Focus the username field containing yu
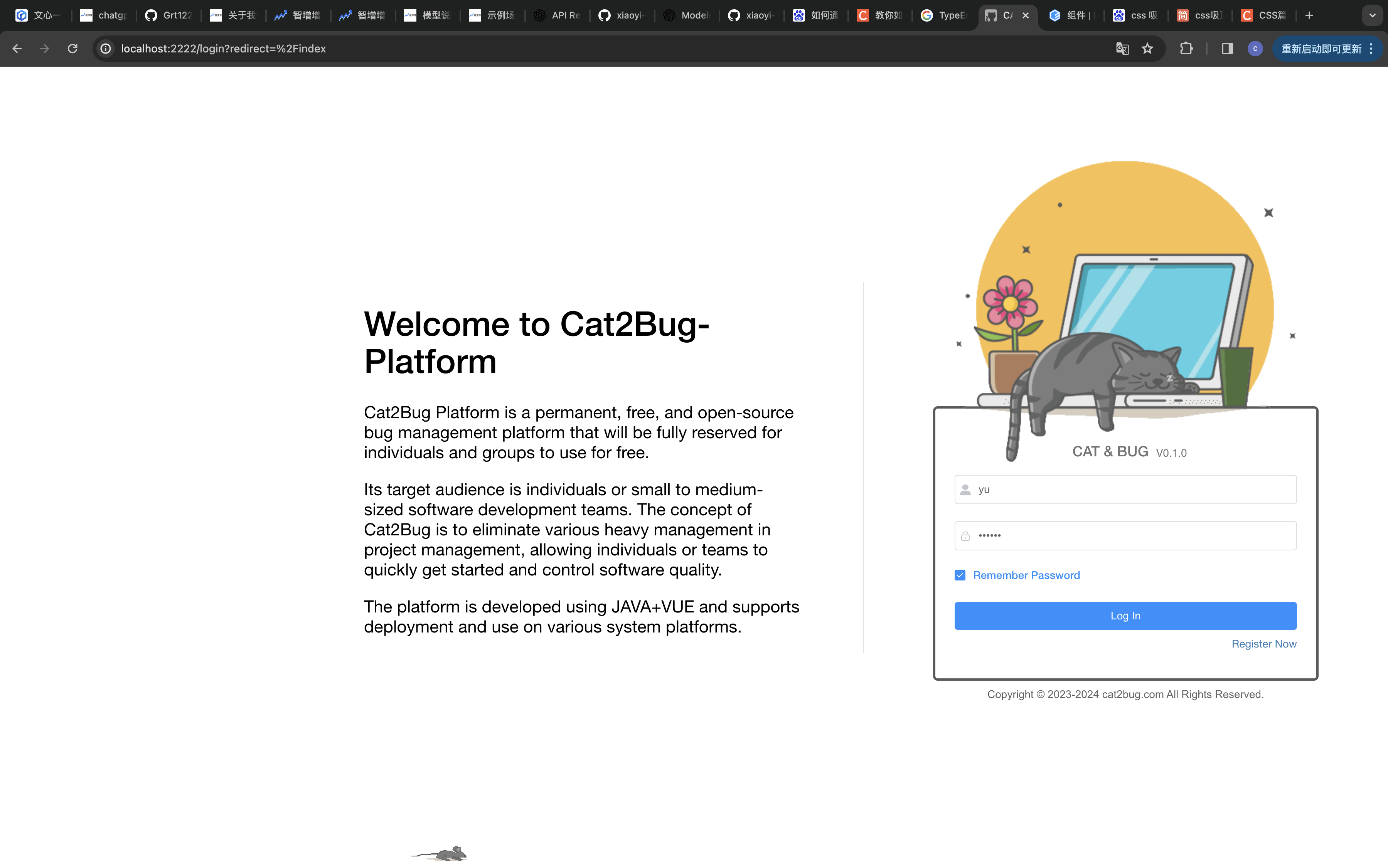 point(1125,490)
